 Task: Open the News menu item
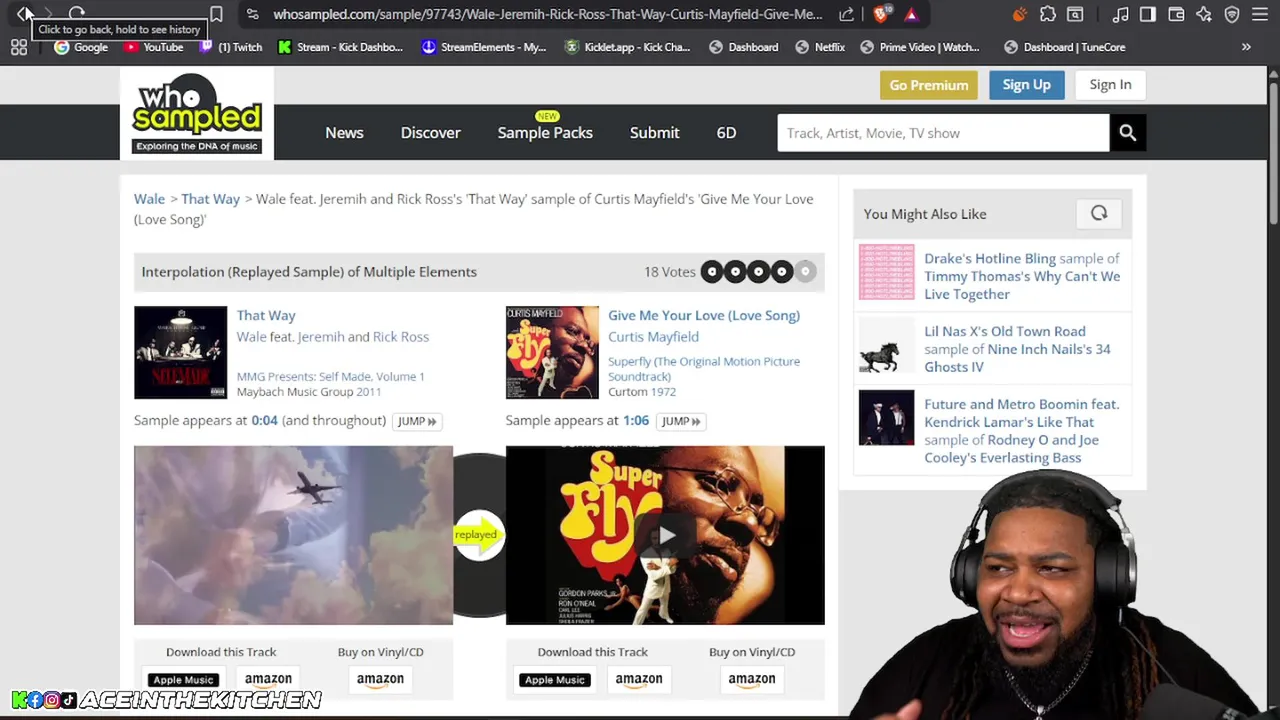[344, 133]
